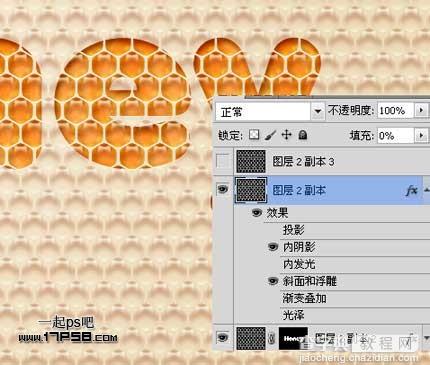
Task: Select layer named 图层 2 副本 3
Action: [x=303, y=162]
